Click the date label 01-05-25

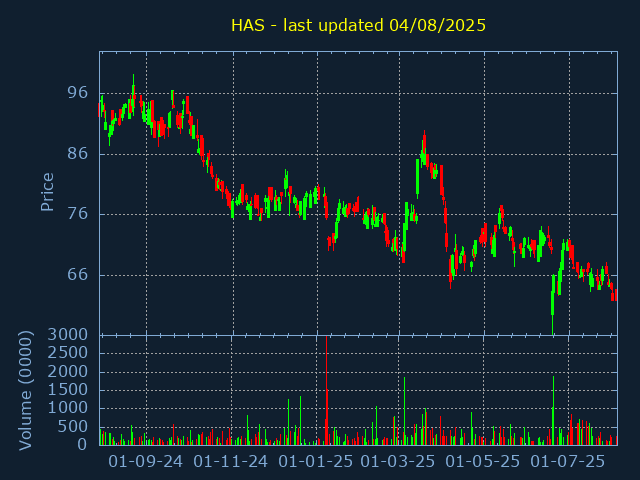pyautogui.click(x=482, y=462)
